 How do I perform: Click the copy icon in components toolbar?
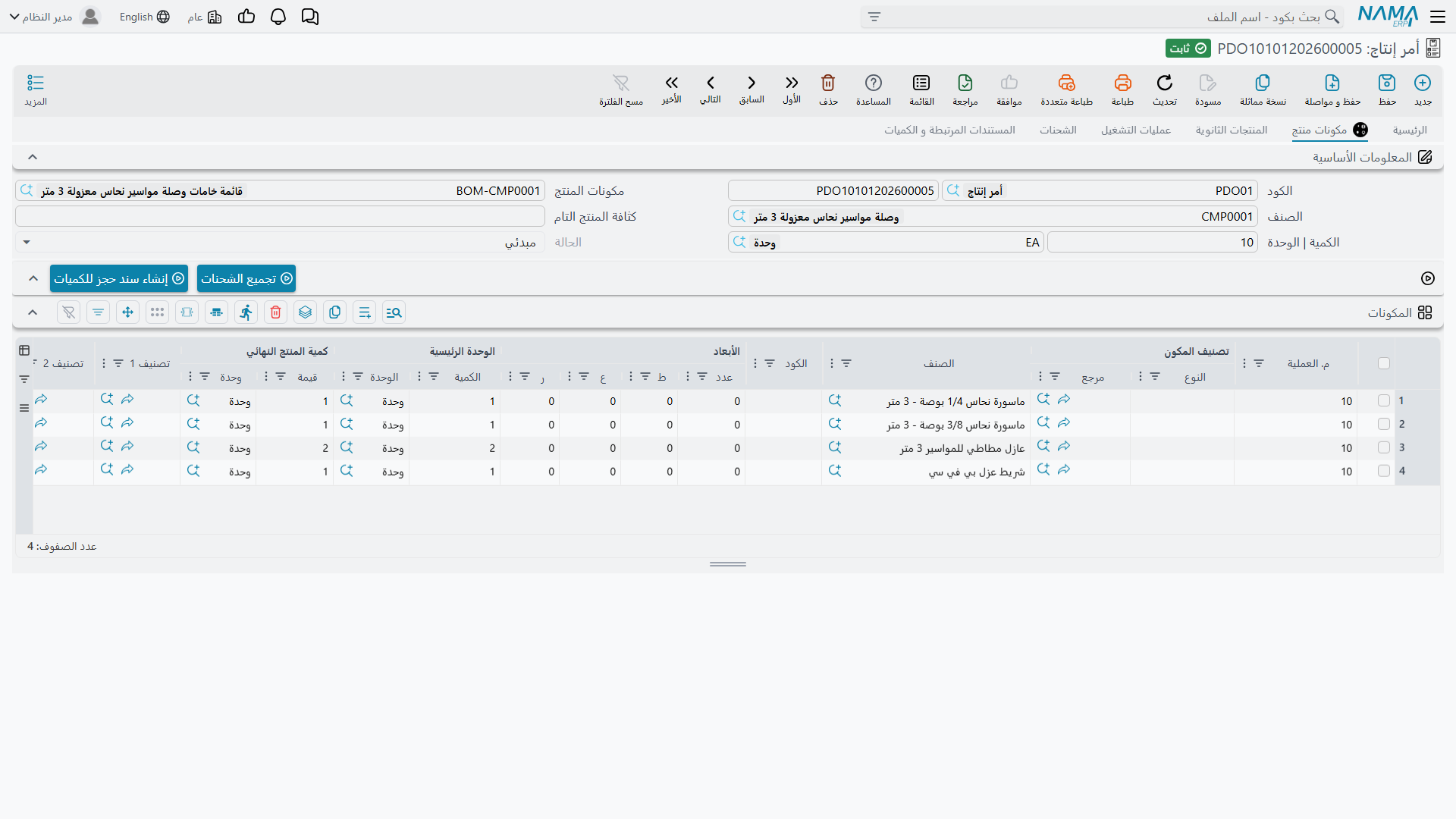334,312
